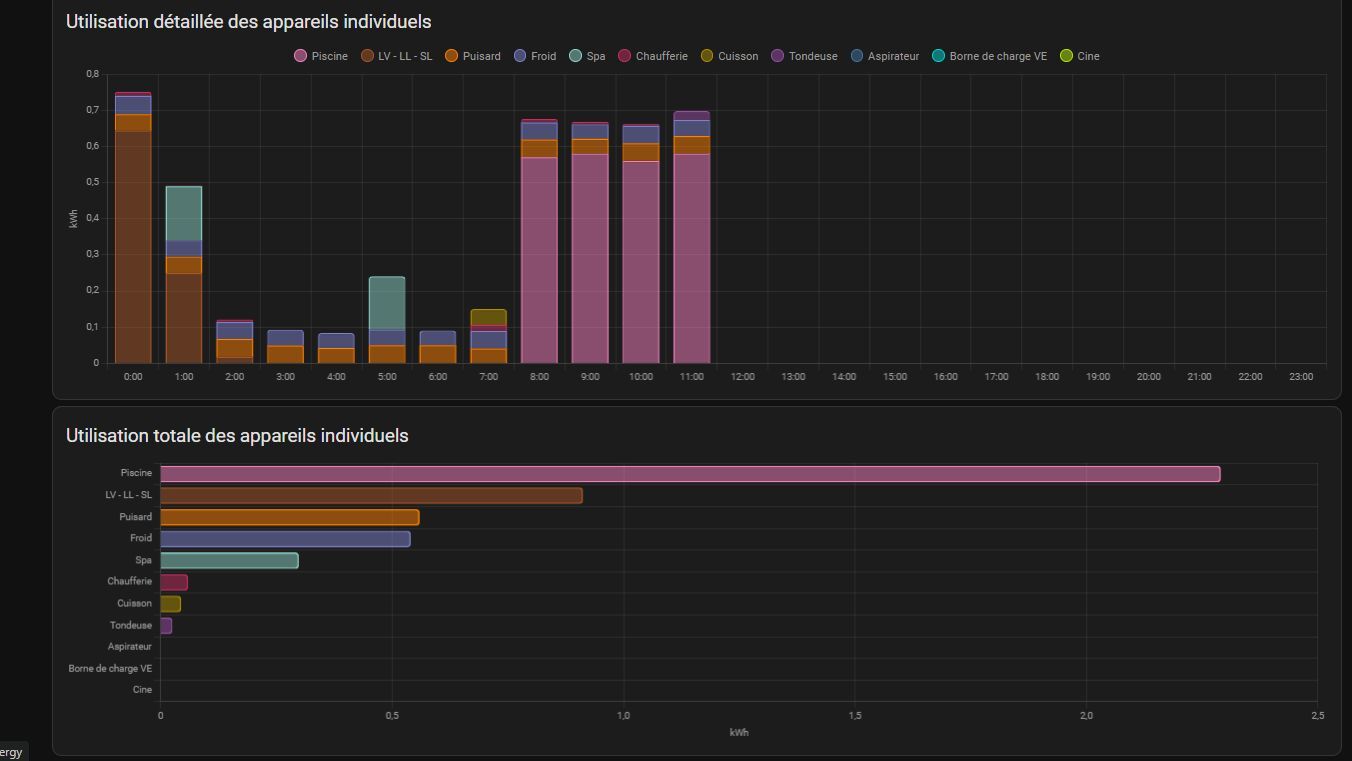The height and width of the screenshot is (761, 1352).
Task: Toggle the Froid legend entry
Action: 534,56
